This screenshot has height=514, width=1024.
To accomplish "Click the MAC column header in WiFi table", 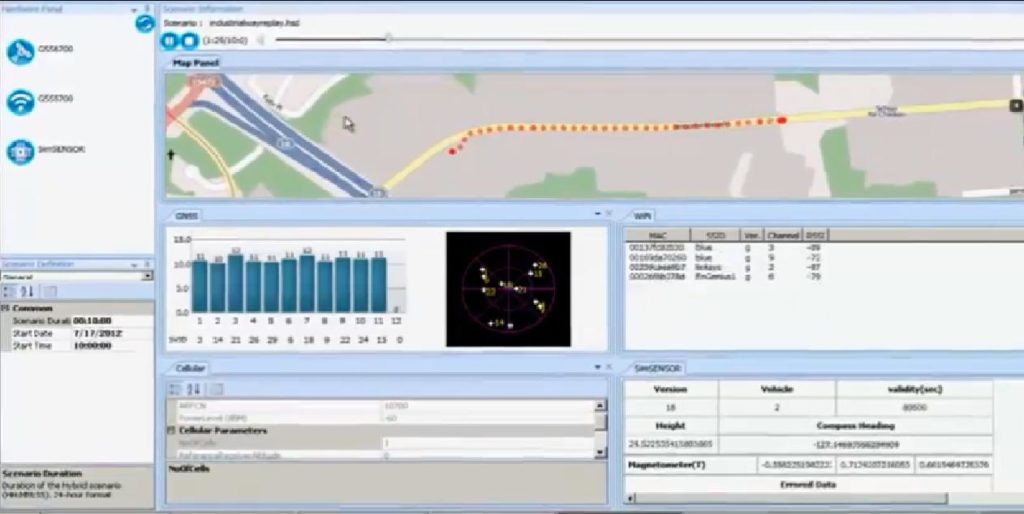I will pyautogui.click(x=658, y=235).
